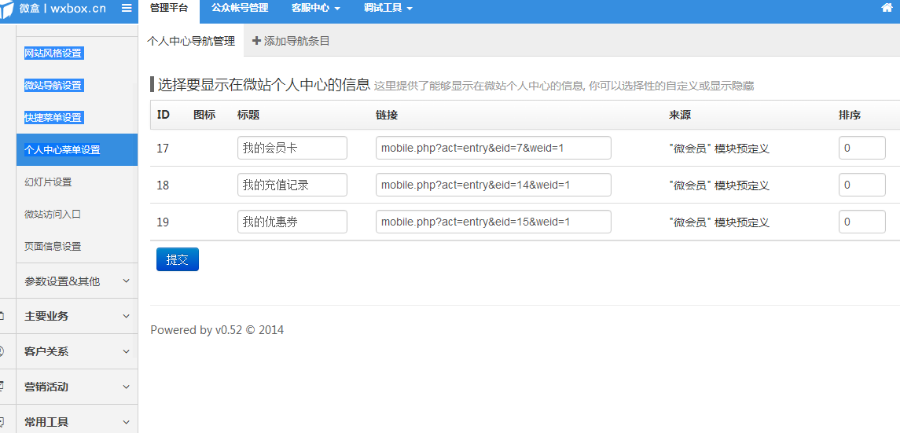
Task: Click the 微盒 | wxbox.cn brand text
Action: click(x=63, y=9)
